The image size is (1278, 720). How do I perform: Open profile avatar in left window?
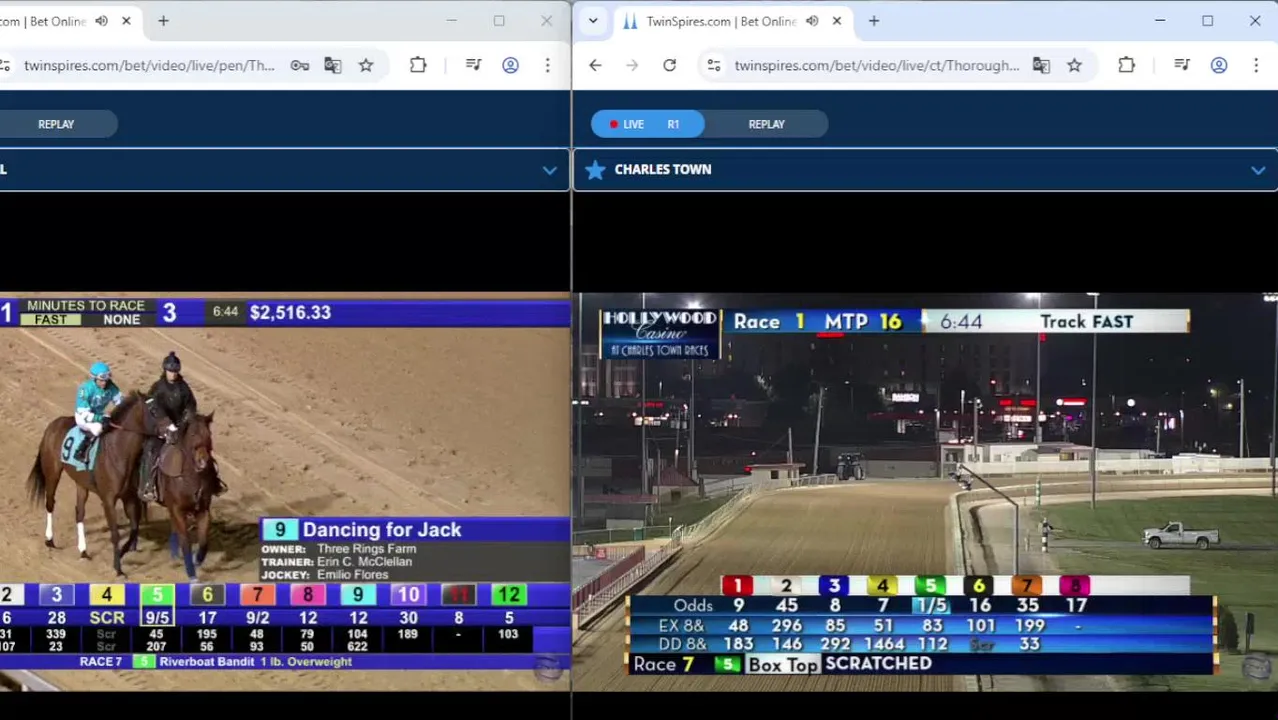point(510,65)
